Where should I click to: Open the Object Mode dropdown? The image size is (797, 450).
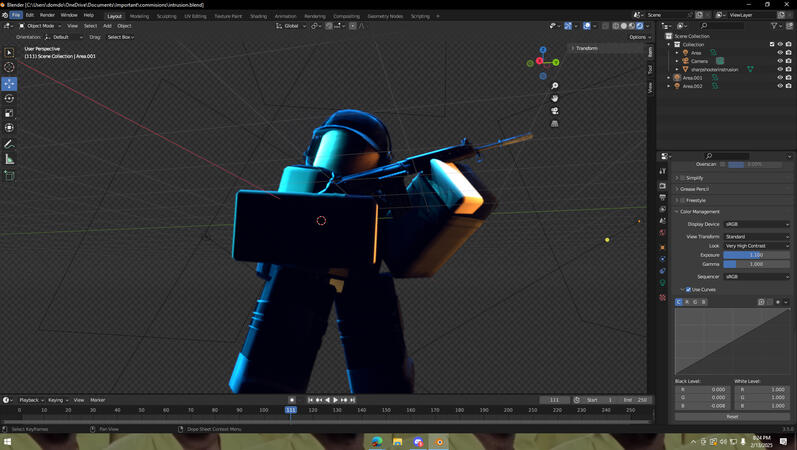40,26
